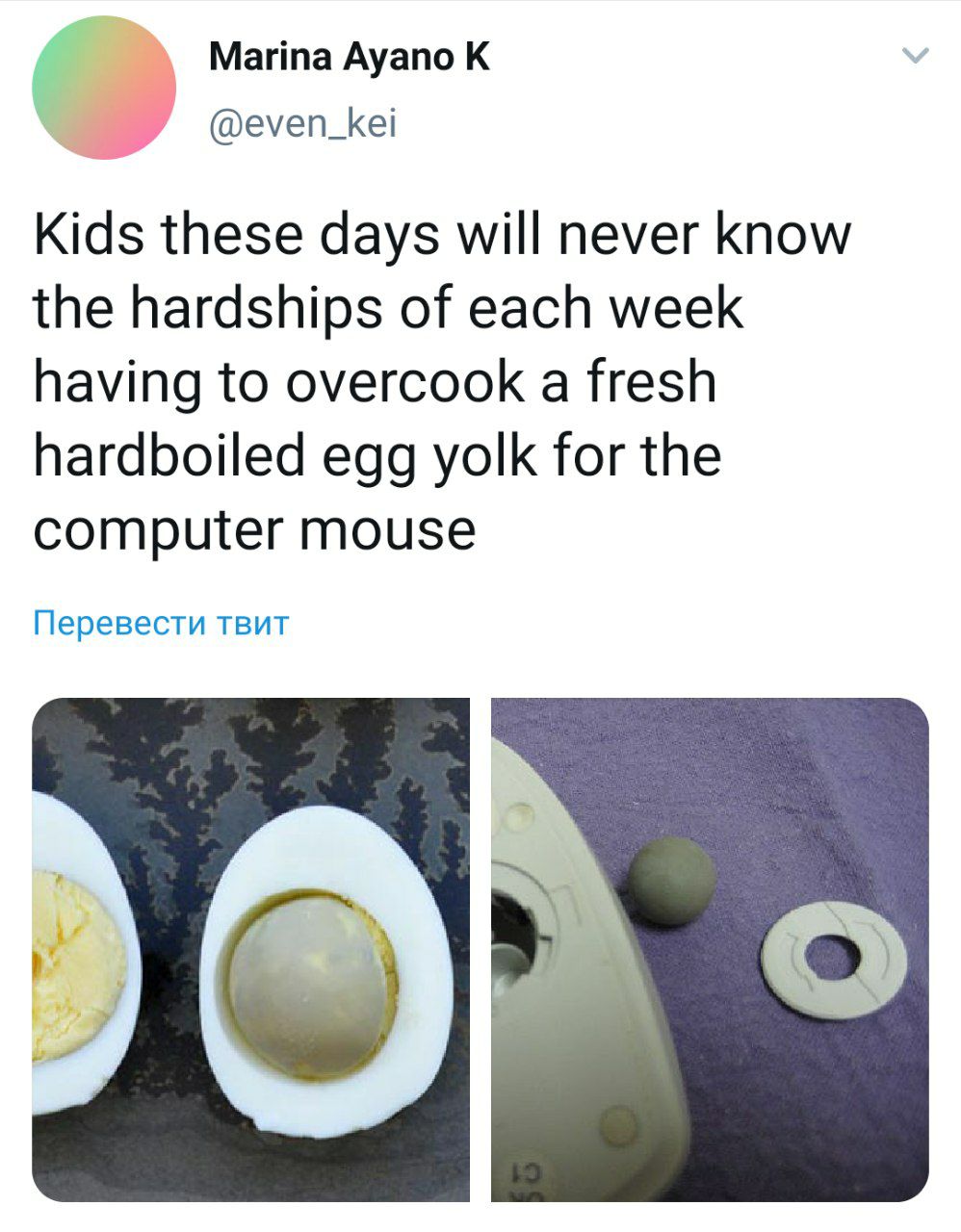Image resolution: width=961 pixels, height=1232 pixels.
Task: Translate tweet via Перевести твит link
Action: coord(161,623)
